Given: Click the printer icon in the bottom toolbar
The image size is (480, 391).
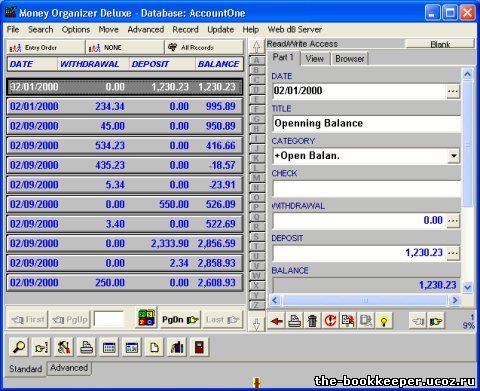Looking at the screenshot, I should coord(86,347).
